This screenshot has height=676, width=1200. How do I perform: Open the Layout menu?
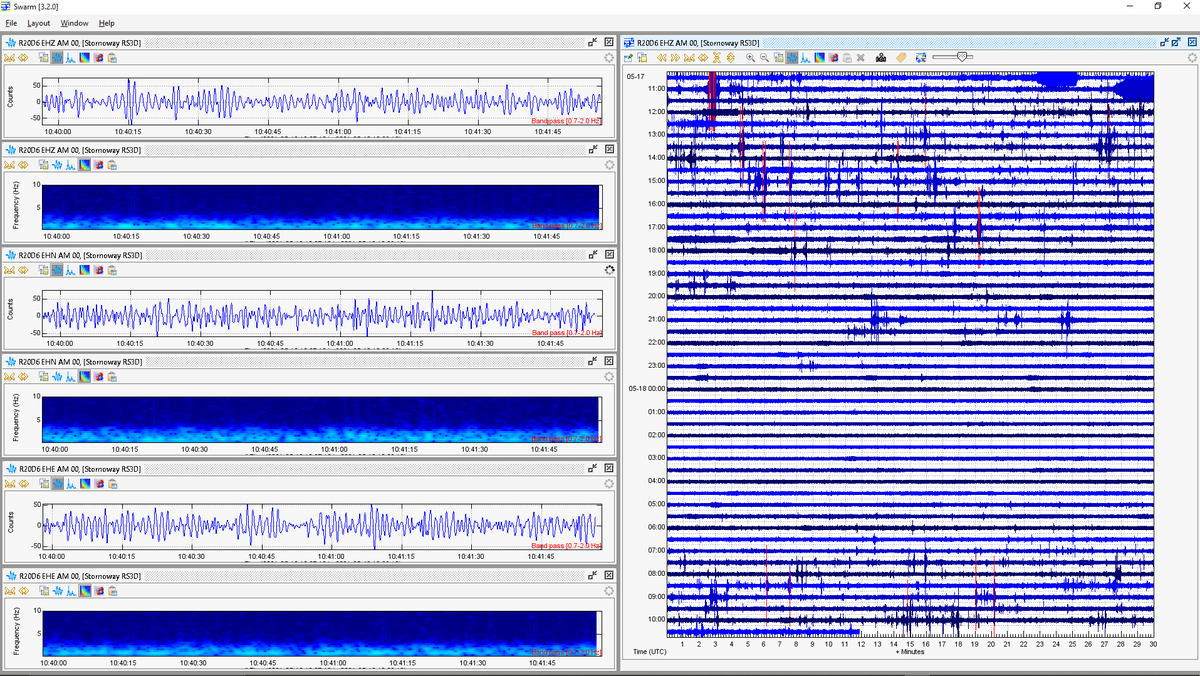pyautogui.click(x=39, y=22)
